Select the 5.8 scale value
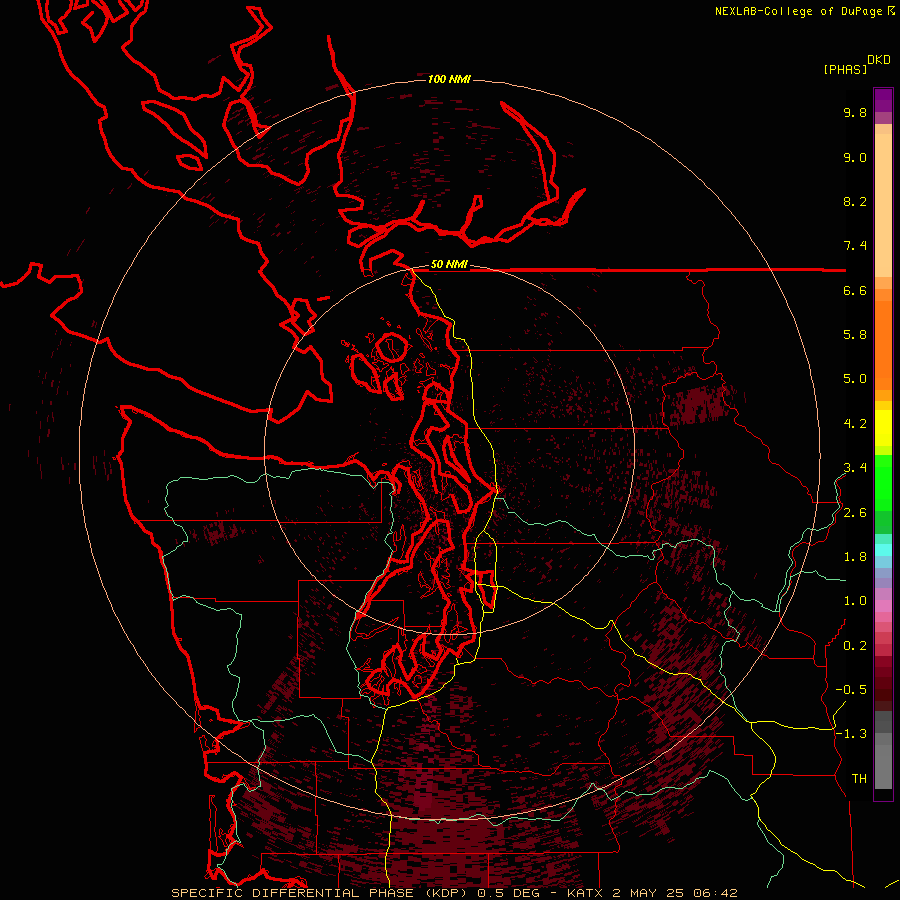900x900 pixels. 855,335
